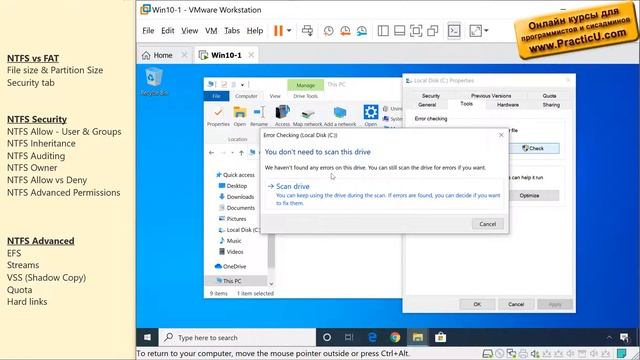The width and height of the screenshot is (640, 360).
Task: Cancel the Error Checking dialog
Action: click(487, 224)
